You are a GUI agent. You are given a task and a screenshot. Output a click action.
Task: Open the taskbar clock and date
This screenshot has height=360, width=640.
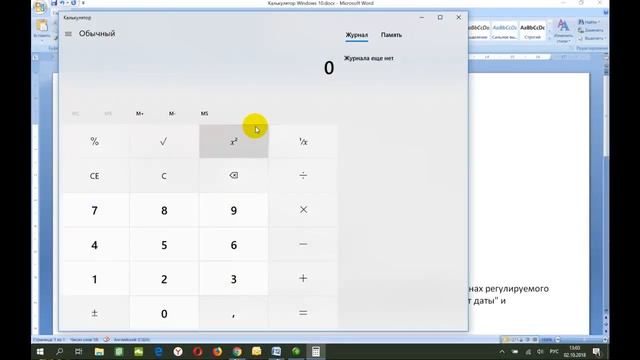pos(575,351)
